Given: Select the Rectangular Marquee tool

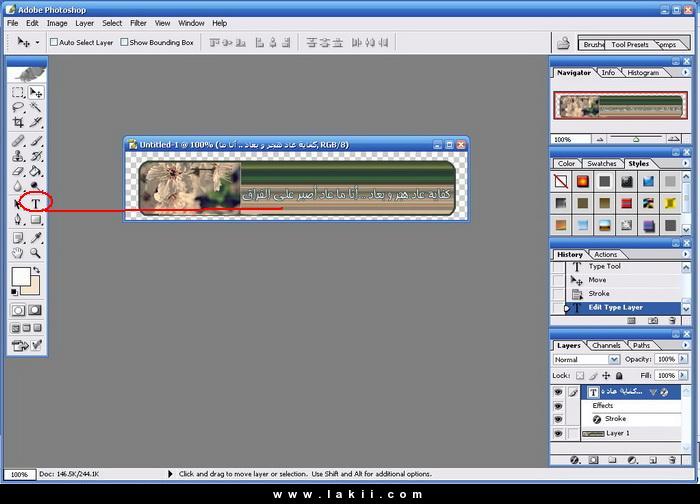Looking at the screenshot, I should [18, 92].
